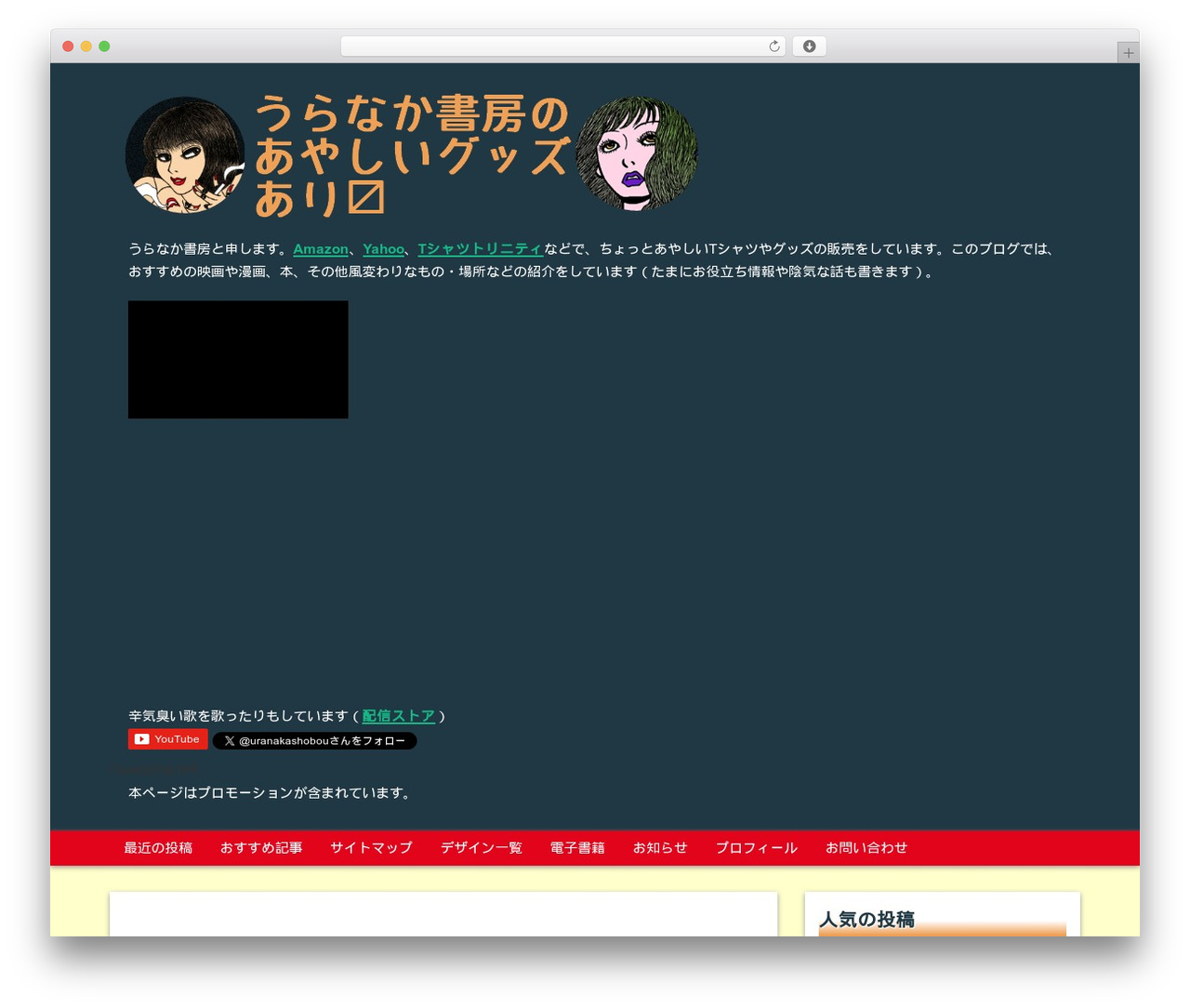This screenshot has width=1190, height=1008.
Task: Open the うらなか書房 blog title logo
Action: click(x=412, y=155)
